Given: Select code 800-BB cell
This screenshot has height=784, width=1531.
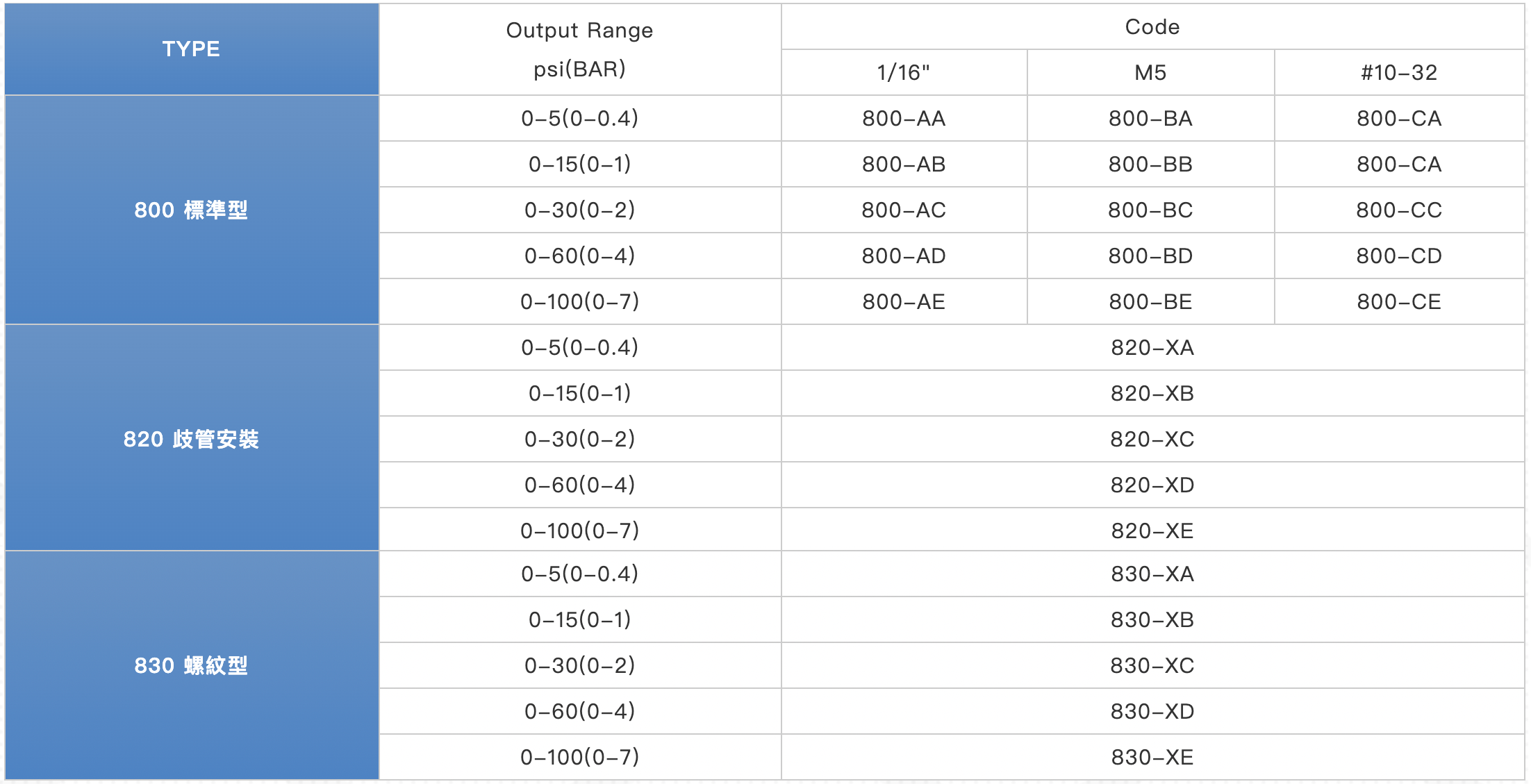Looking at the screenshot, I should 1150,164.
